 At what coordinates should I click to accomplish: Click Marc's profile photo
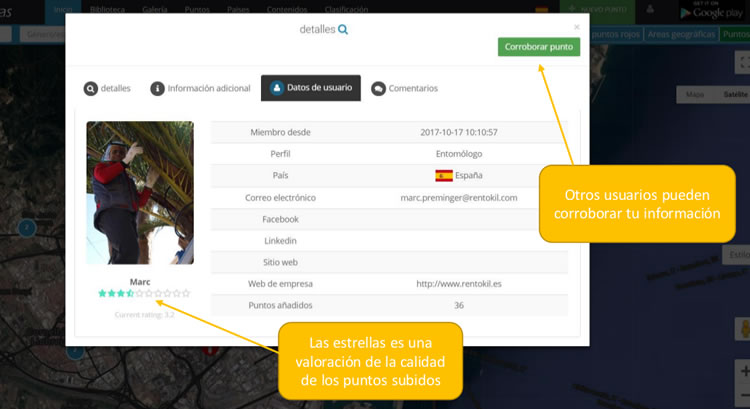click(140, 192)
